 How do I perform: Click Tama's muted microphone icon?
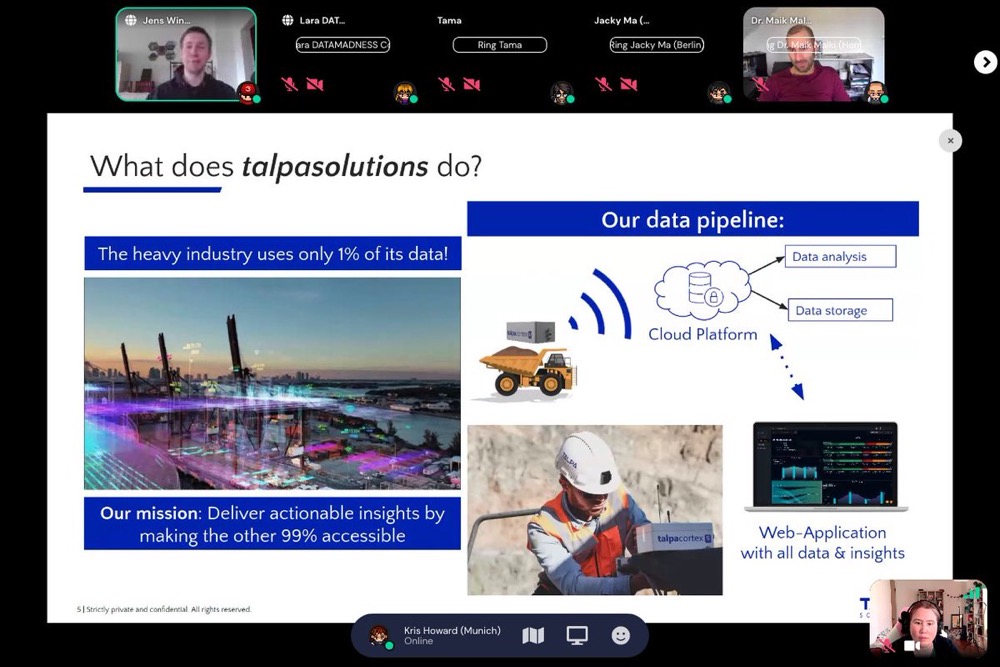coord(446,84)
